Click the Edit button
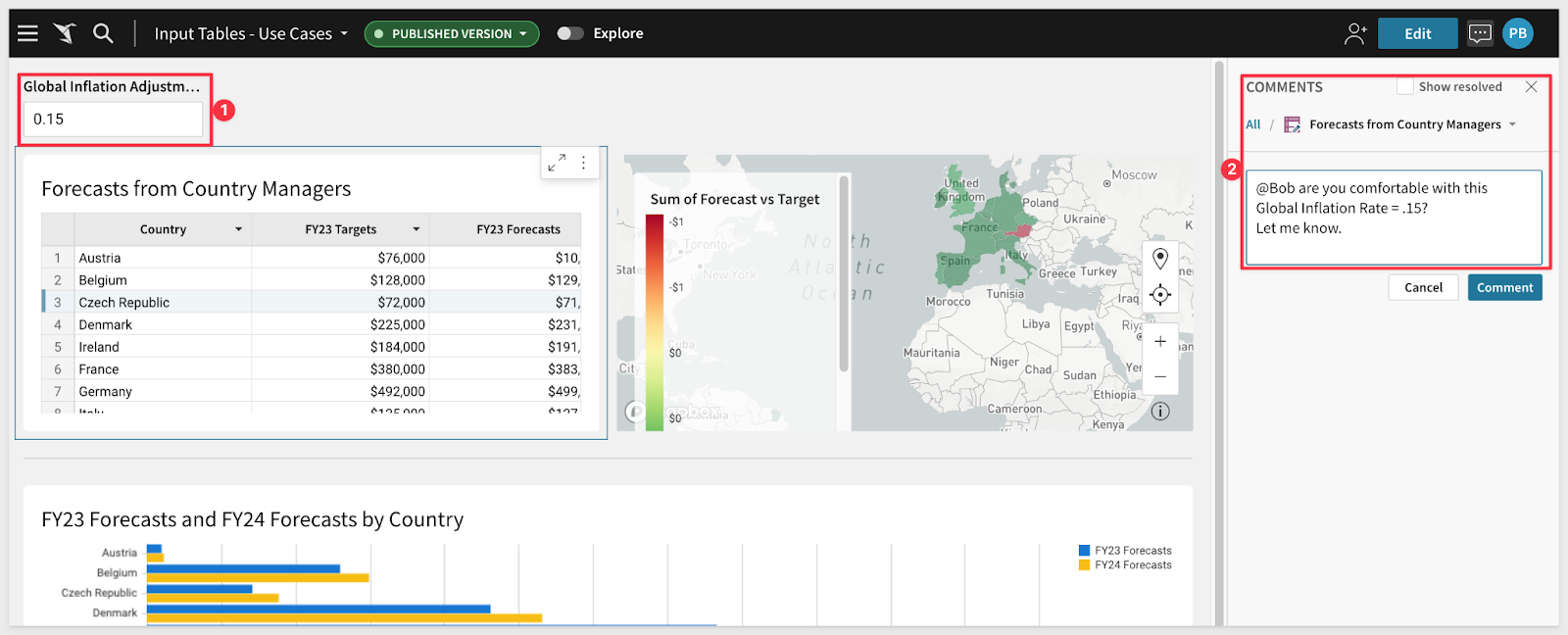 point(1417,33)
